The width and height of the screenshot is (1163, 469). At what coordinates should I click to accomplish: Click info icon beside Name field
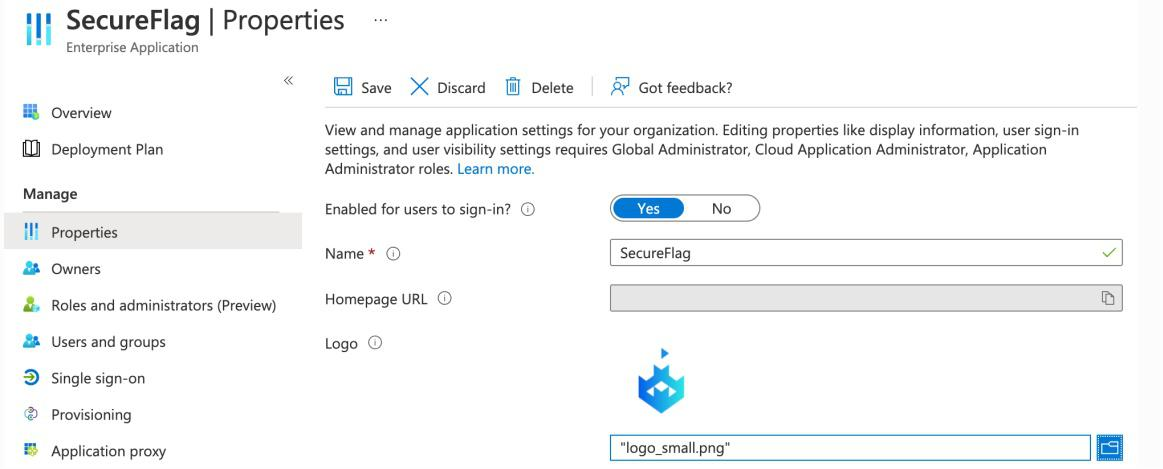coord(394,254)
